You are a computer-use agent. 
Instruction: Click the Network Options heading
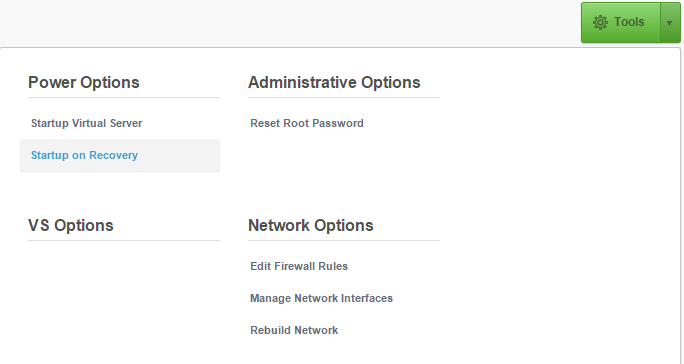point(311,226)
